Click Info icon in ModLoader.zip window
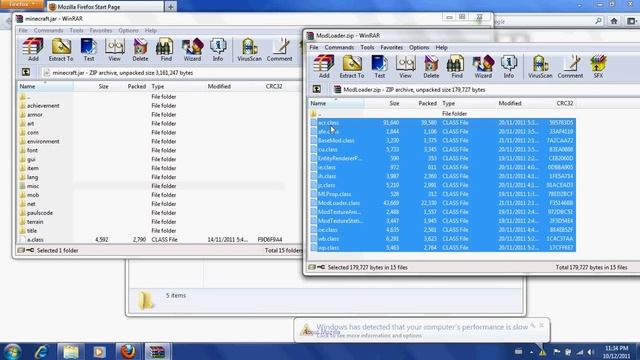640x360 pixels. click(509, 67)
